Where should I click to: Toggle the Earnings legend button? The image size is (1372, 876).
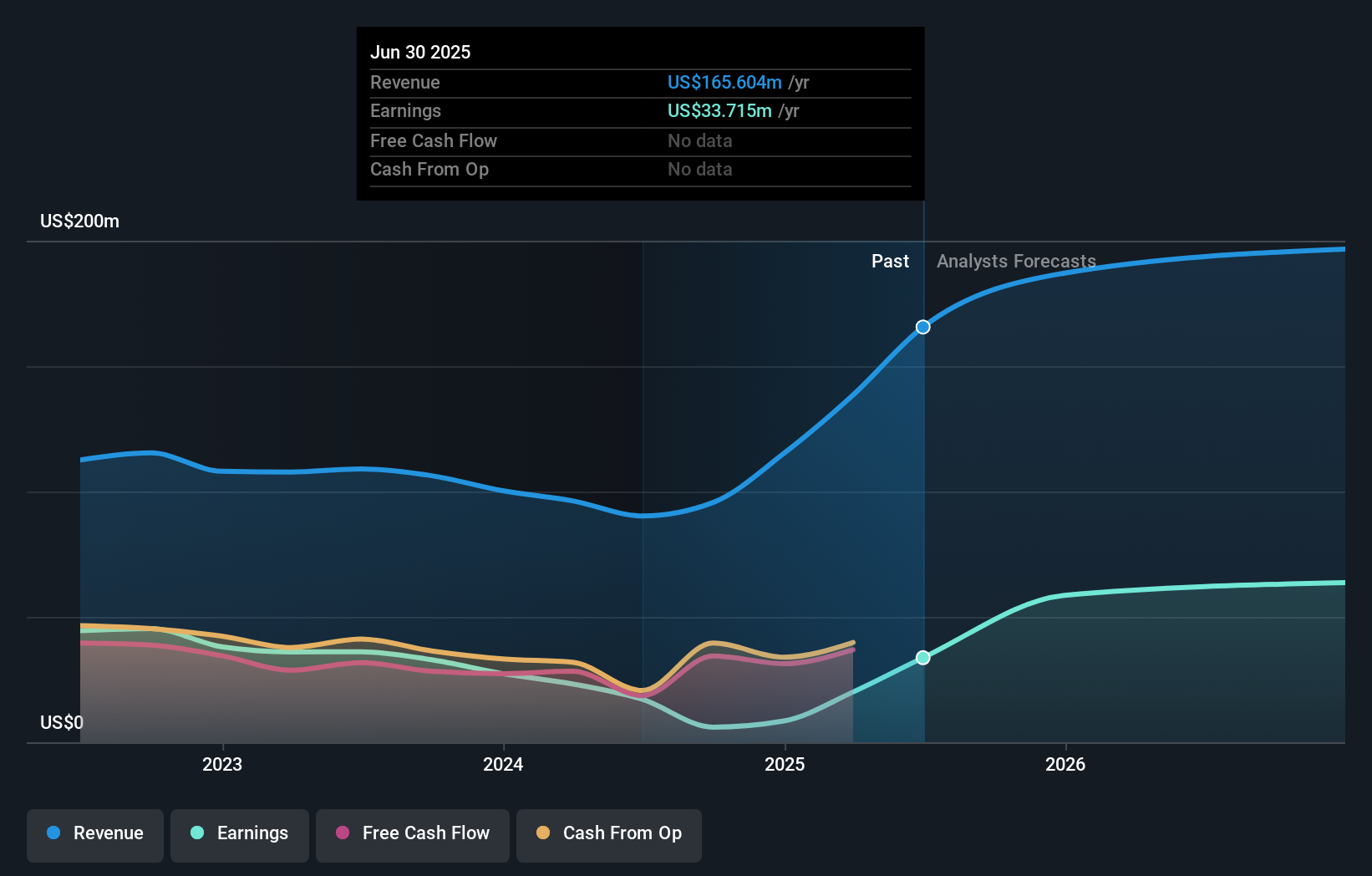(x=240, y=835)
